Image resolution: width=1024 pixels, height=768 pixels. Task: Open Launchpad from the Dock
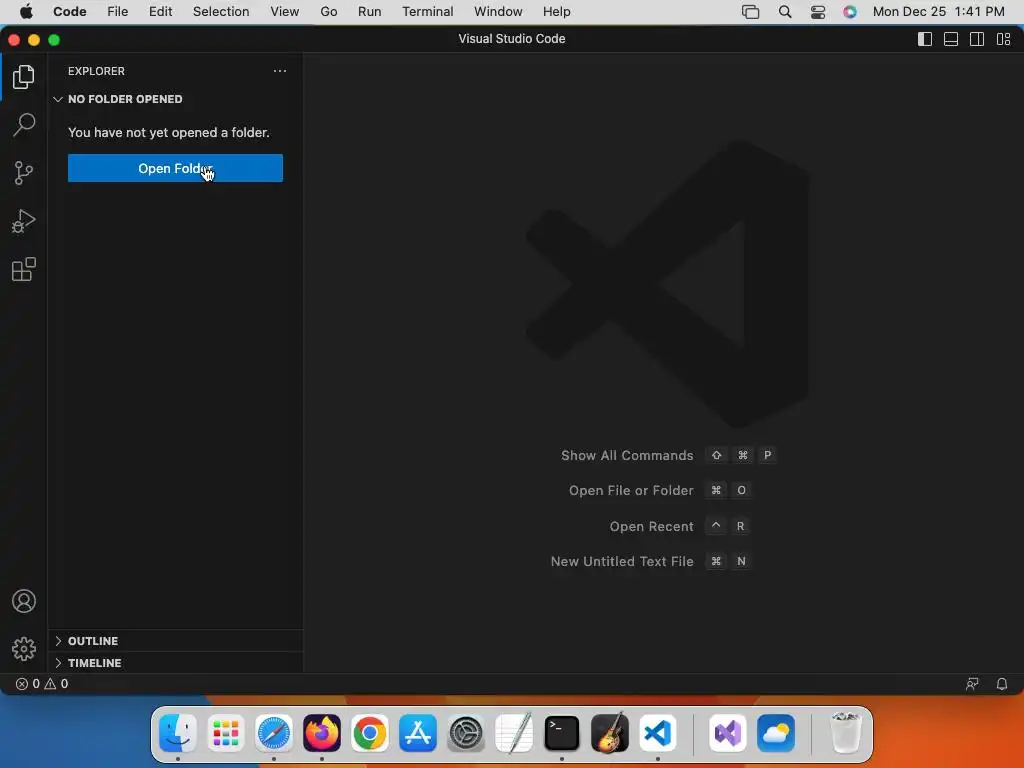pos(226,733)
